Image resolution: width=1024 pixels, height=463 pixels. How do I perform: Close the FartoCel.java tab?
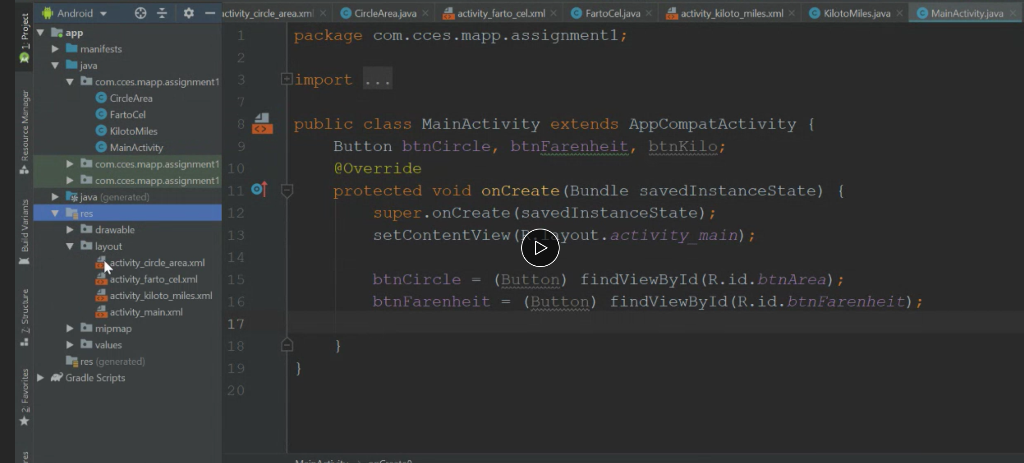(x=648, y=13)
